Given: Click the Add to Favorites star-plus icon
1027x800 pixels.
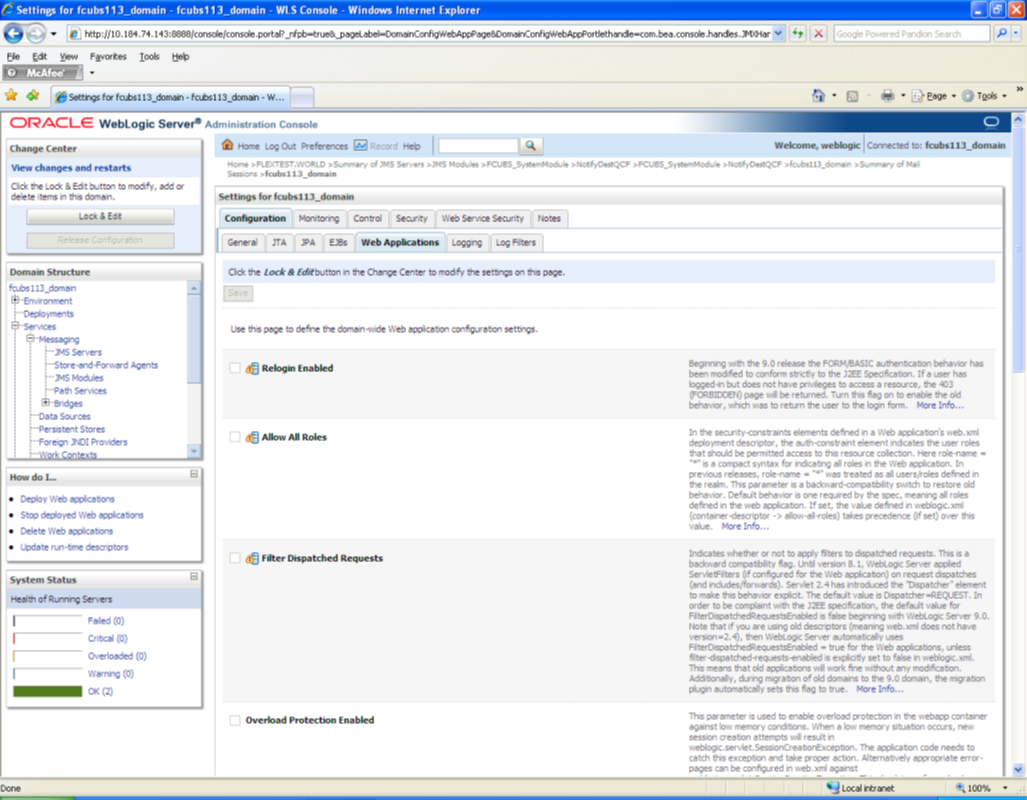Looking at the screenshot, I should pos(33,96).
